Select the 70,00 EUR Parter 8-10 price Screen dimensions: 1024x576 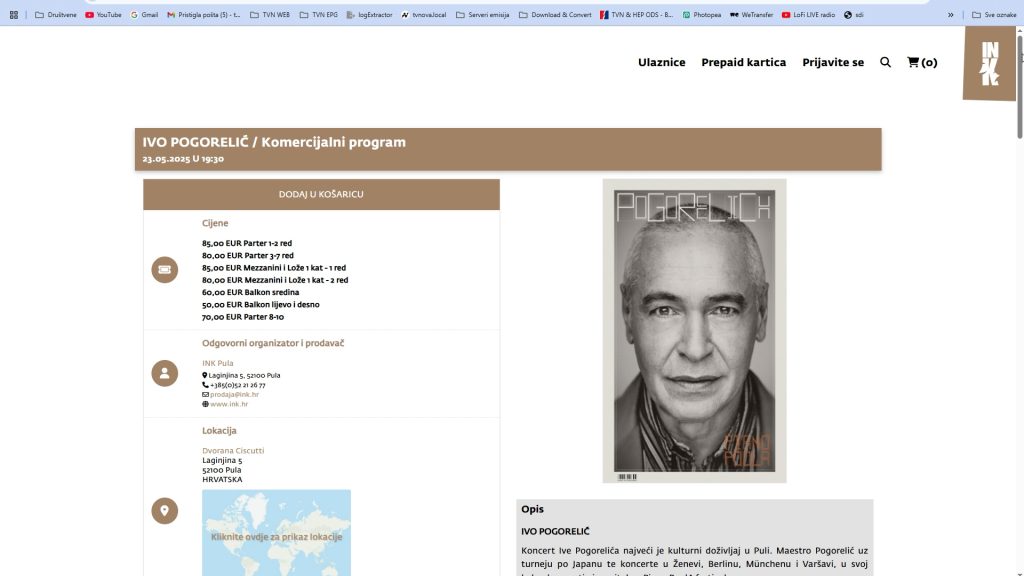243,317
